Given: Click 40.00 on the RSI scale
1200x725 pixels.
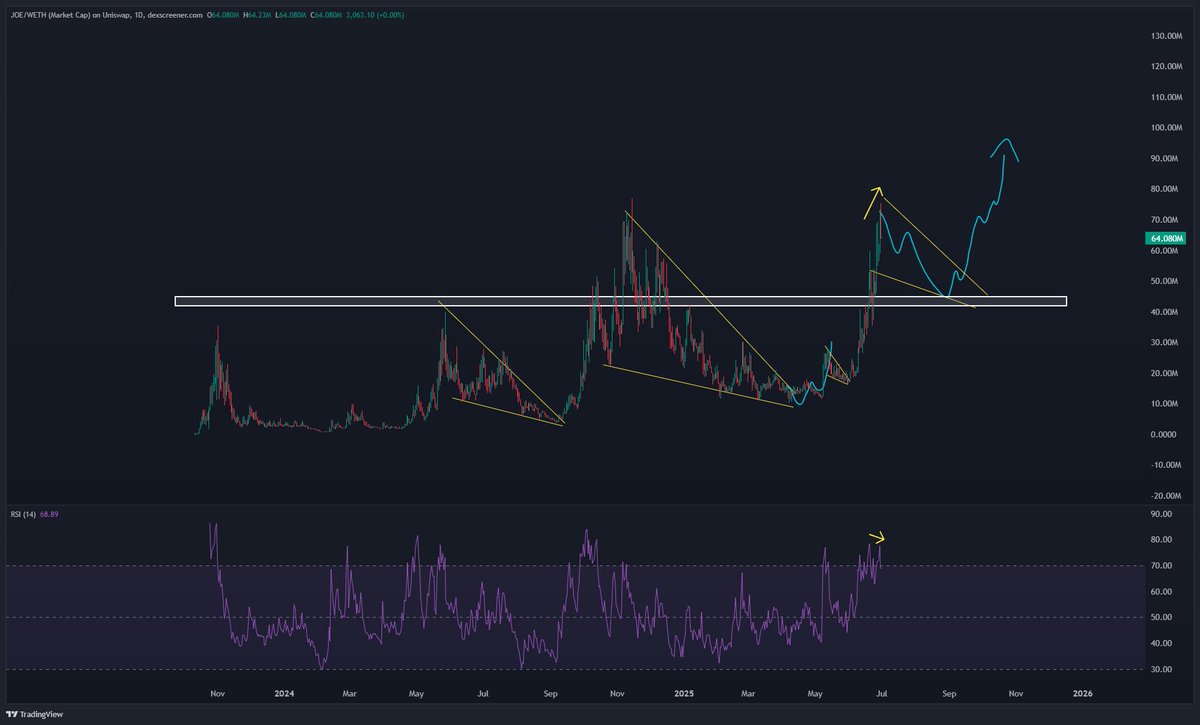Looking at the screenshot, I should click(x=1162, y=643).
